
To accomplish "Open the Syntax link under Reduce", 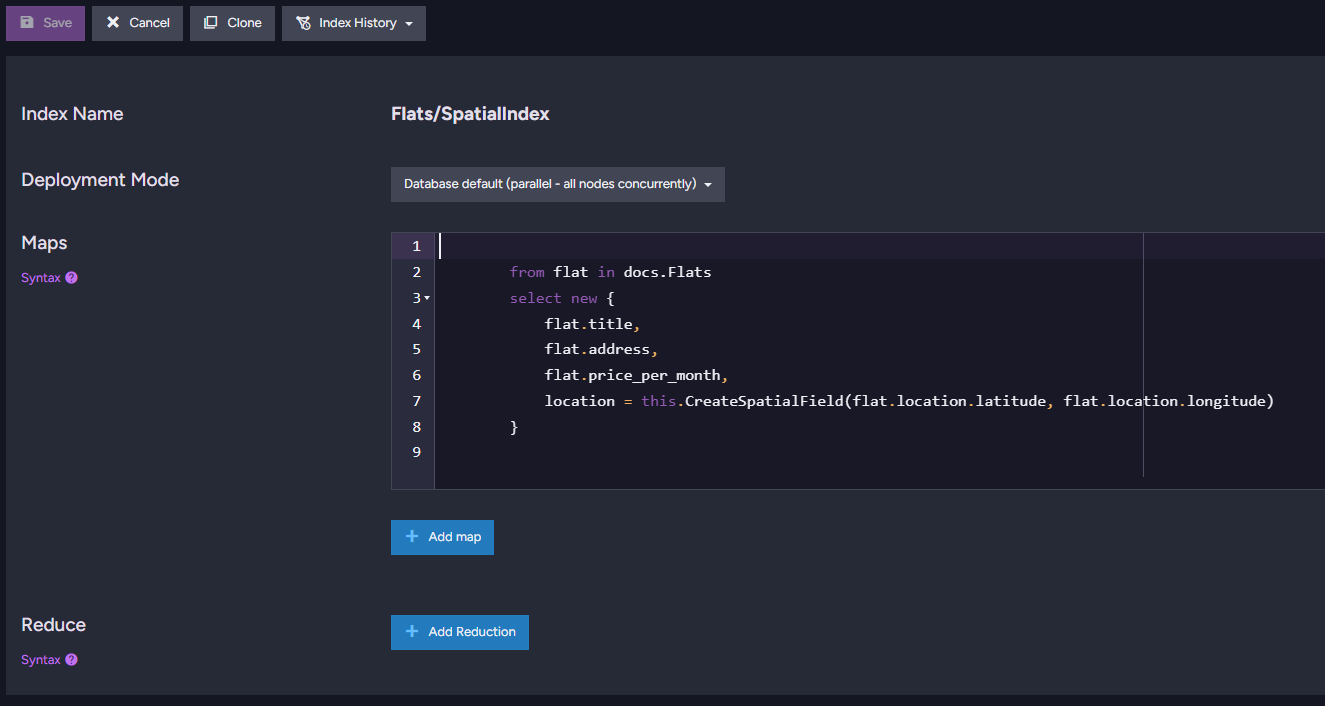I will (41, 660).
